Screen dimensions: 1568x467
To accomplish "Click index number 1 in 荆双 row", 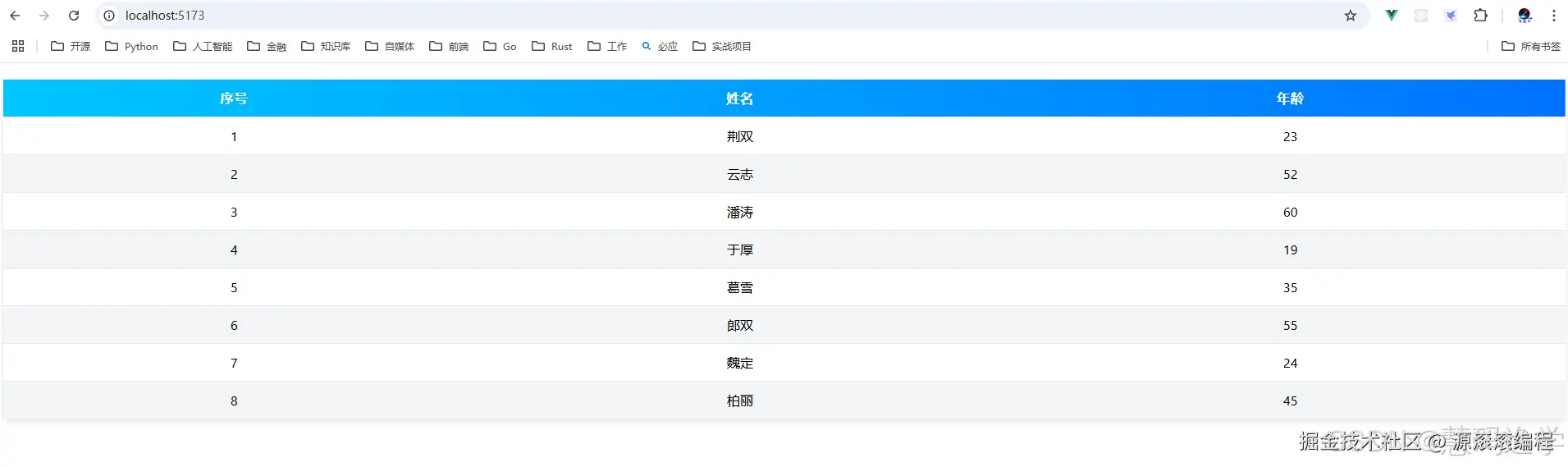I will 234,136.
